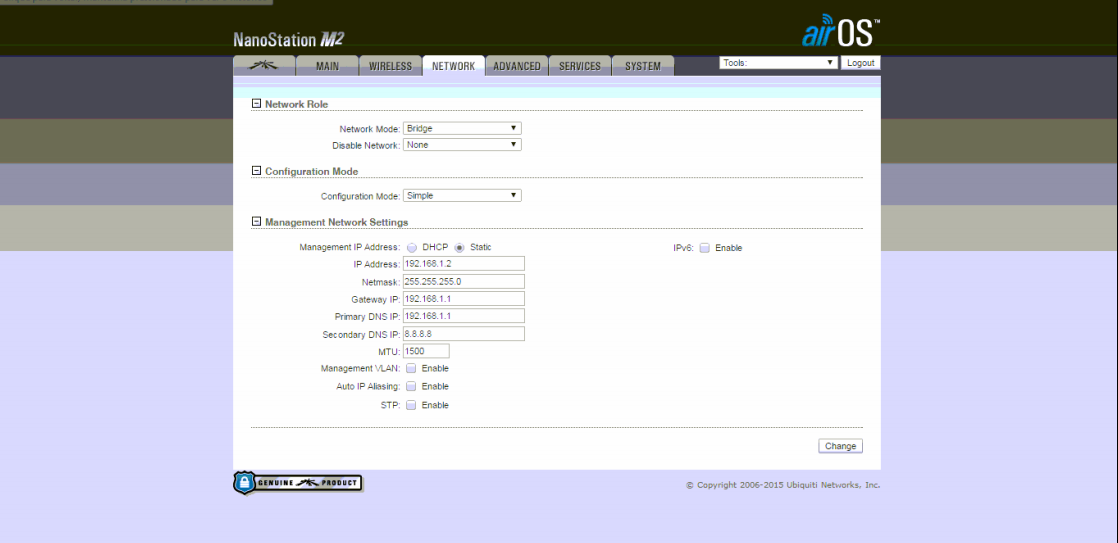The height and width of the screenshot is (543, 1118).
Task: Click the Netmask input field
Action: (x=463, y=281)
